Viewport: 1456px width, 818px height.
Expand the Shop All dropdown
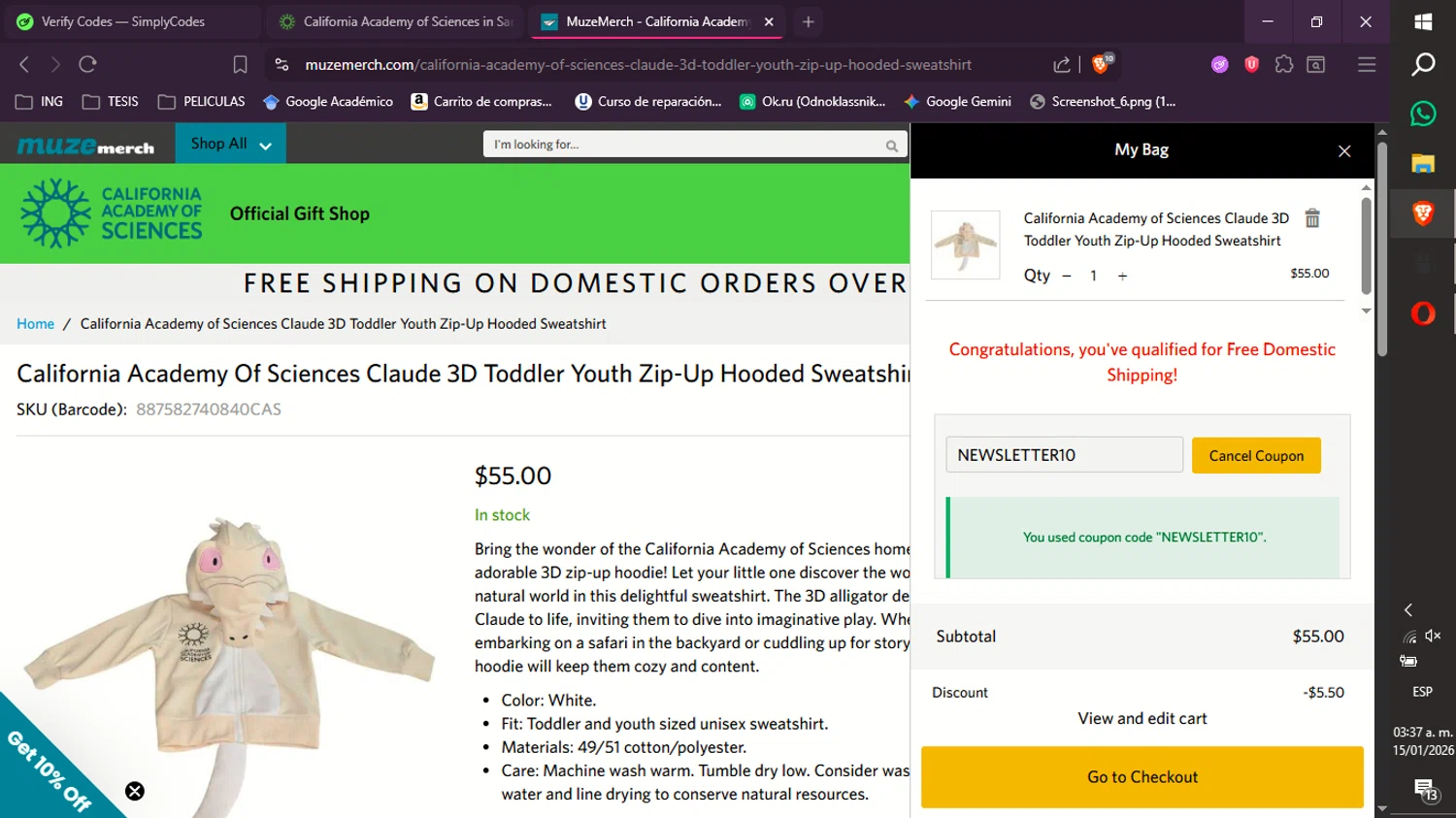231,144
